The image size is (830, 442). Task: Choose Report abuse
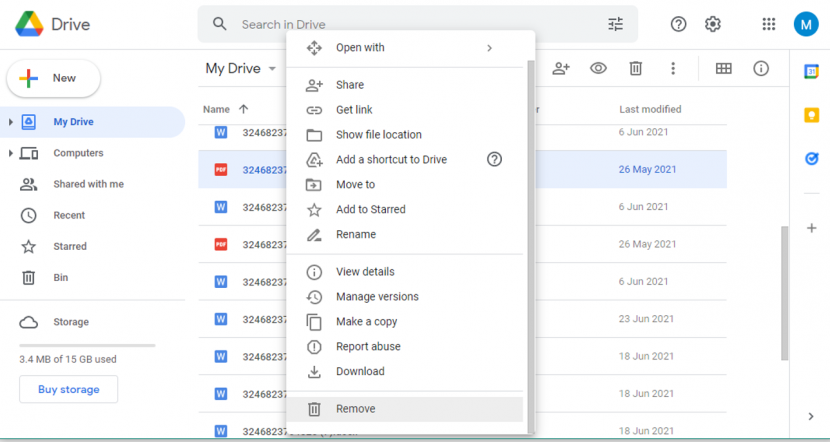coord(405,346)
